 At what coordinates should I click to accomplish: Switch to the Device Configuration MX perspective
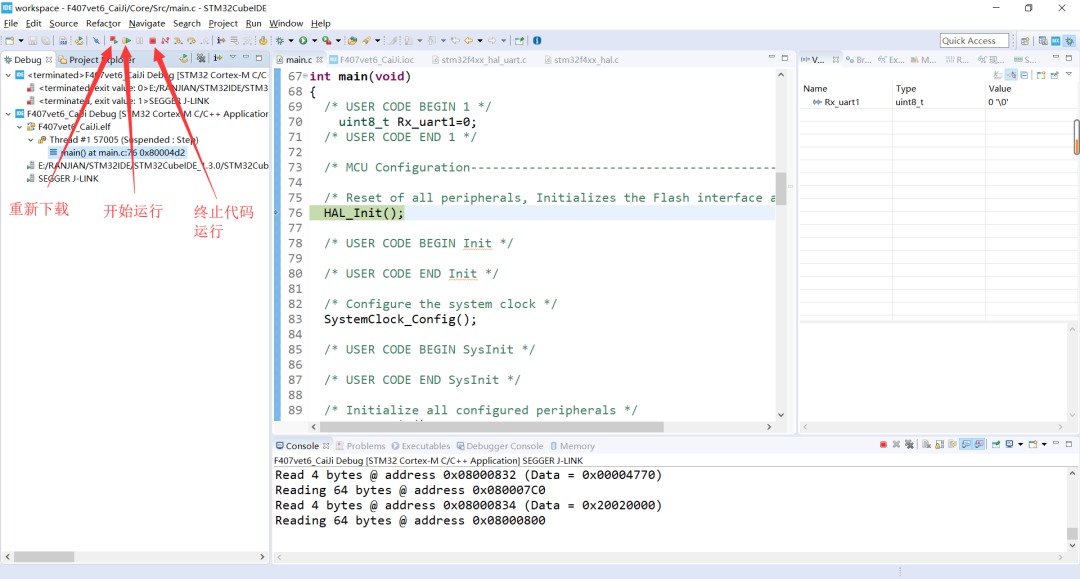[1056, 41]
